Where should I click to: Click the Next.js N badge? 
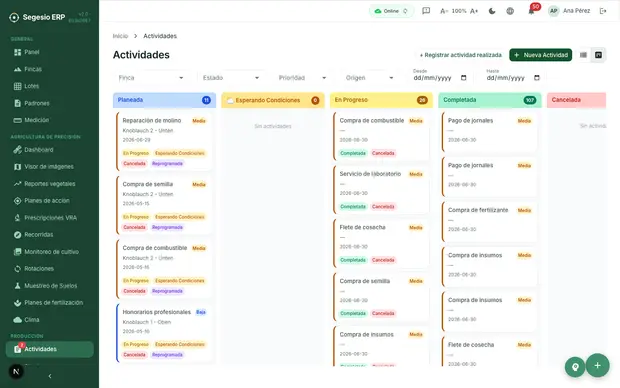16,371
